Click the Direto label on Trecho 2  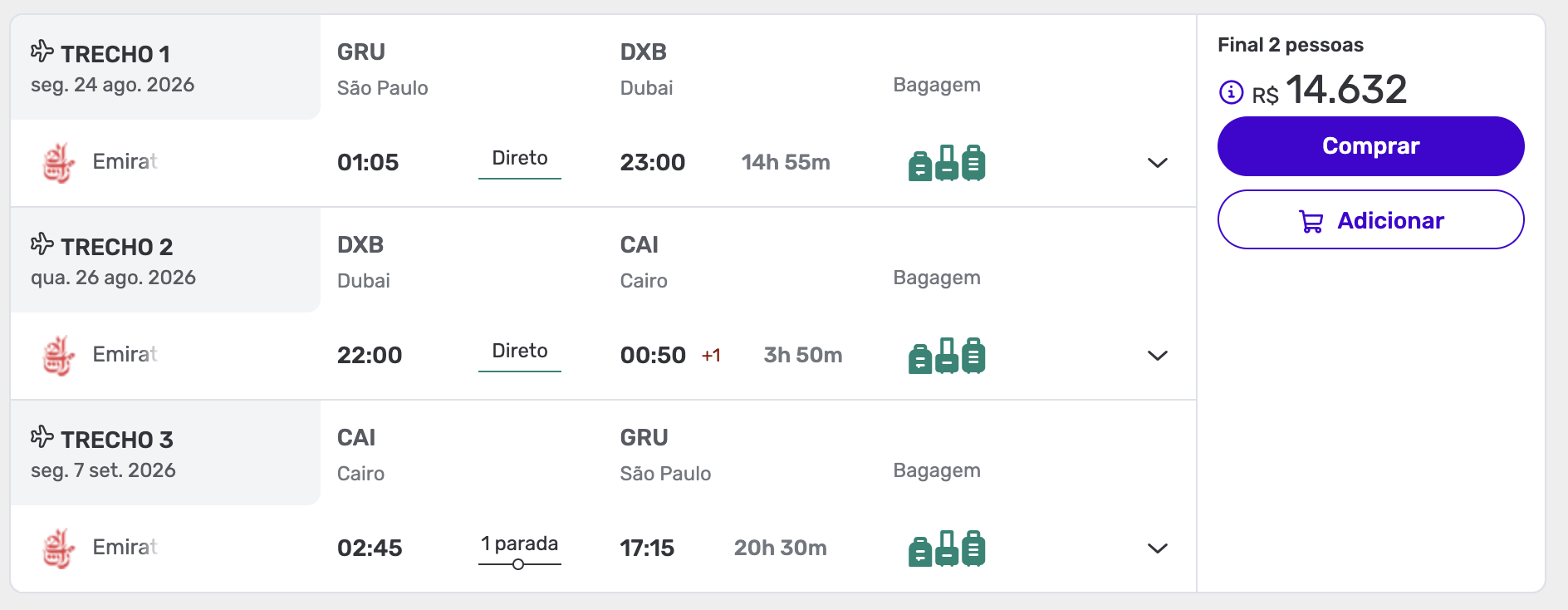pyautogui.click(x=520, y=352)
